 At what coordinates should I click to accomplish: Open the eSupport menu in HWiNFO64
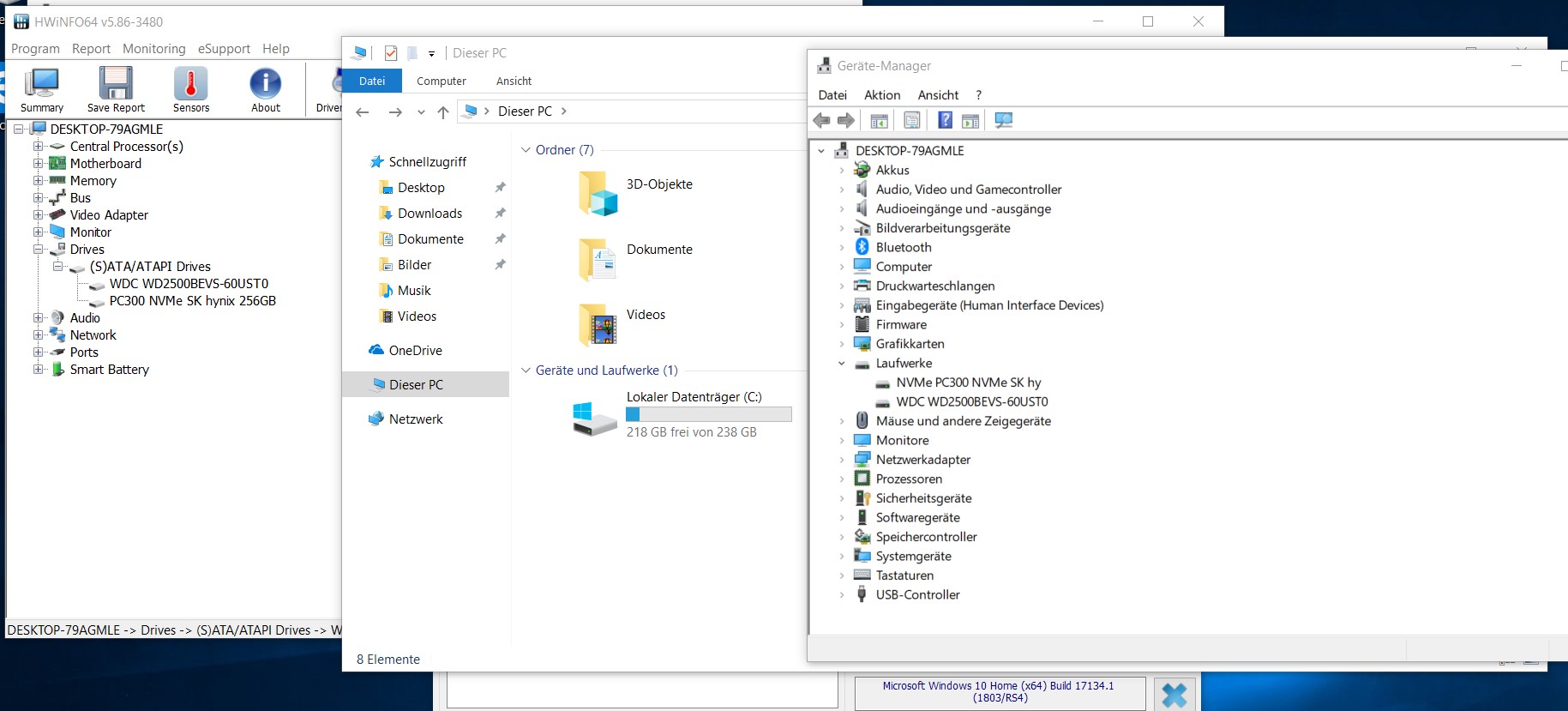224,49
